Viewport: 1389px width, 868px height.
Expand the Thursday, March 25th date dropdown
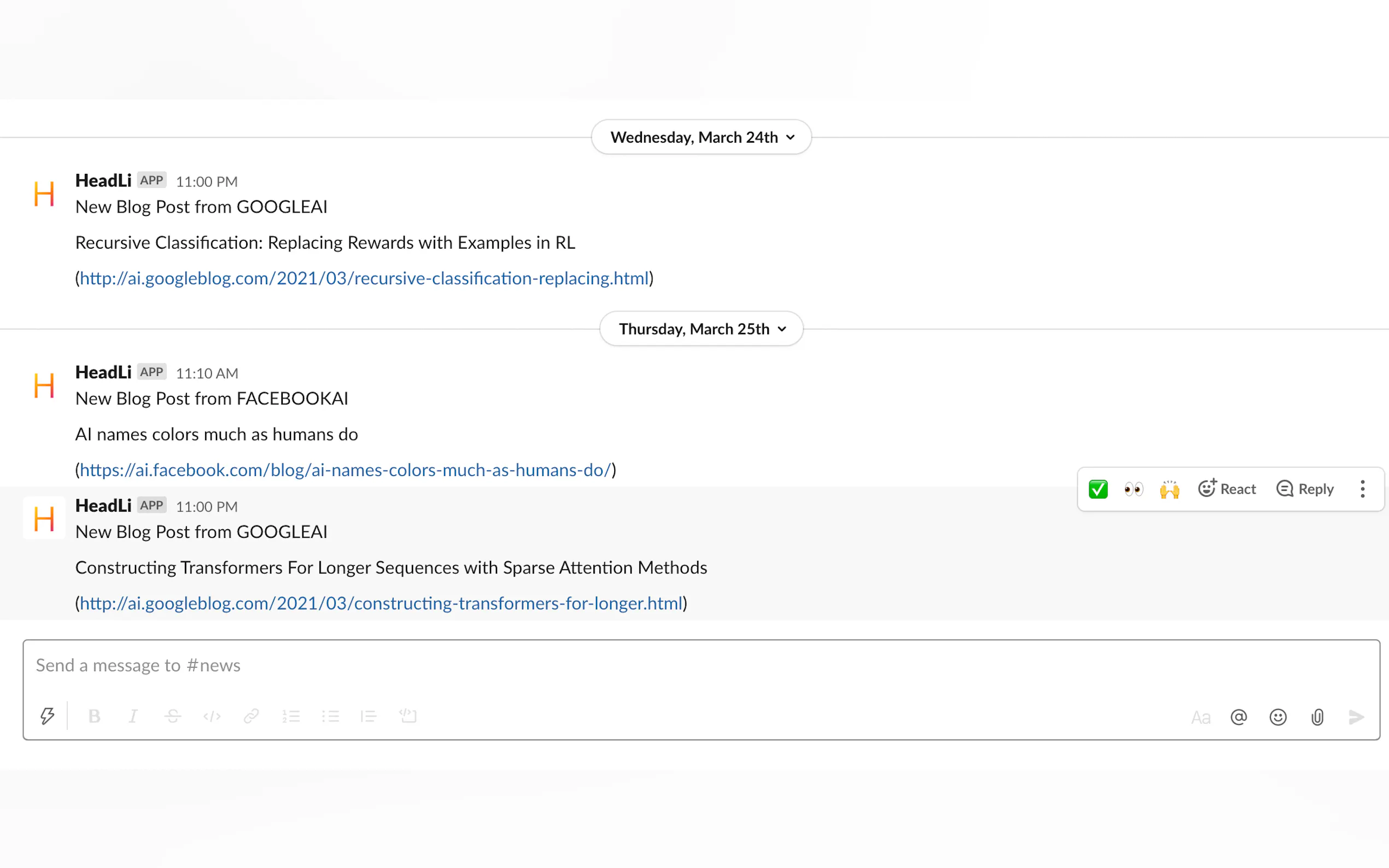click(701, 329)
